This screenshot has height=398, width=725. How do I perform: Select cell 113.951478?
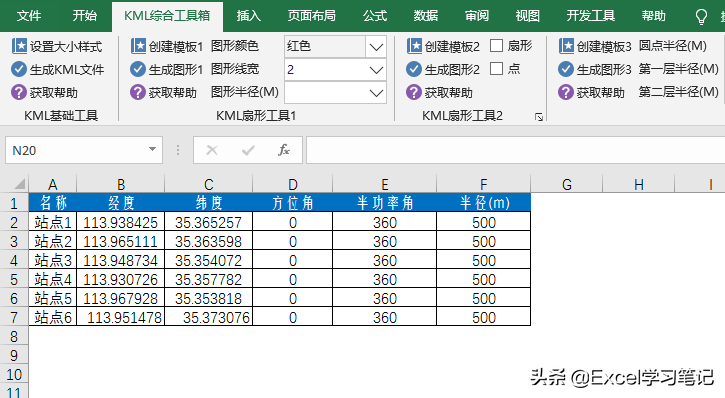coord(121,317)
